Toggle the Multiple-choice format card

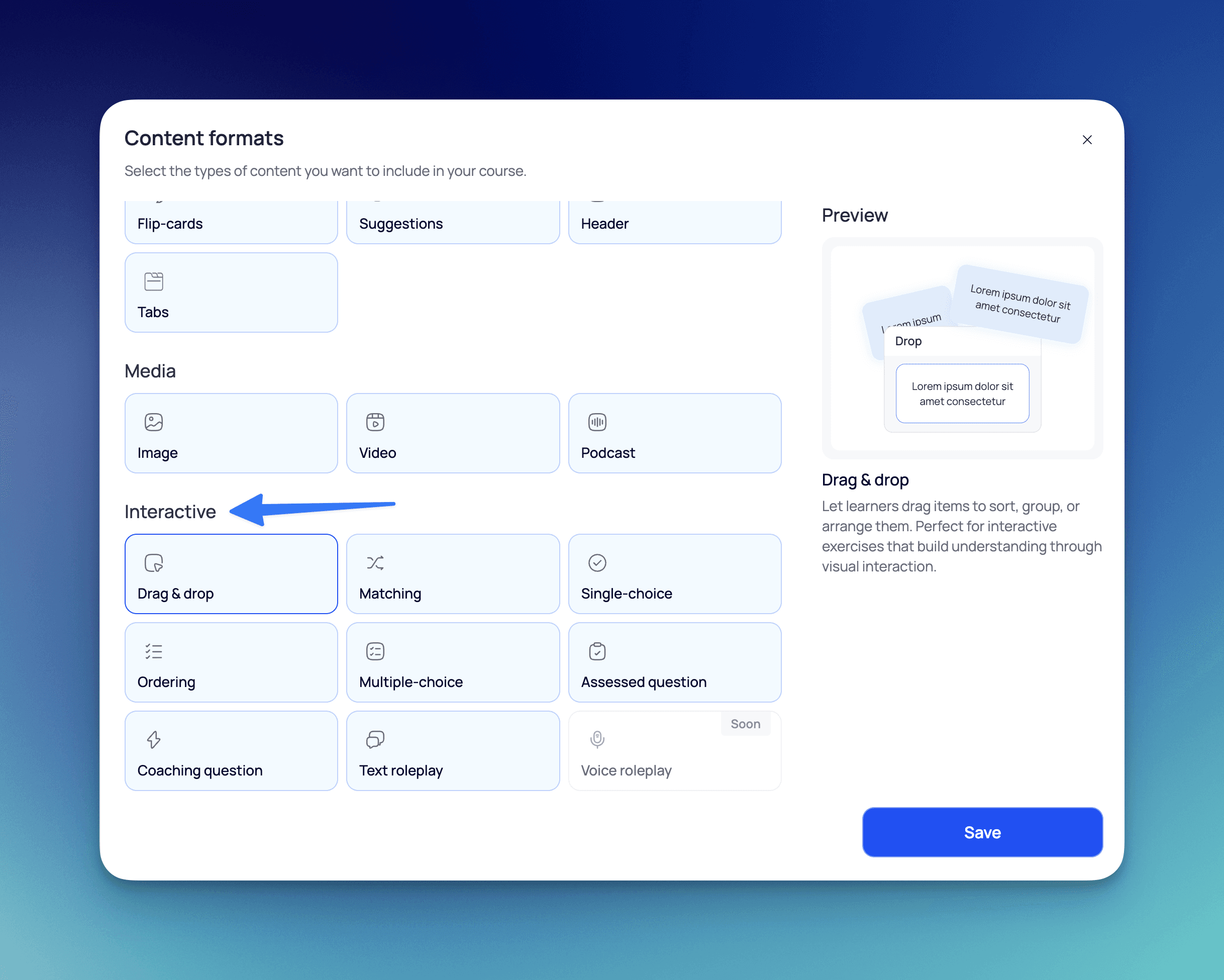tap(453, 662)
